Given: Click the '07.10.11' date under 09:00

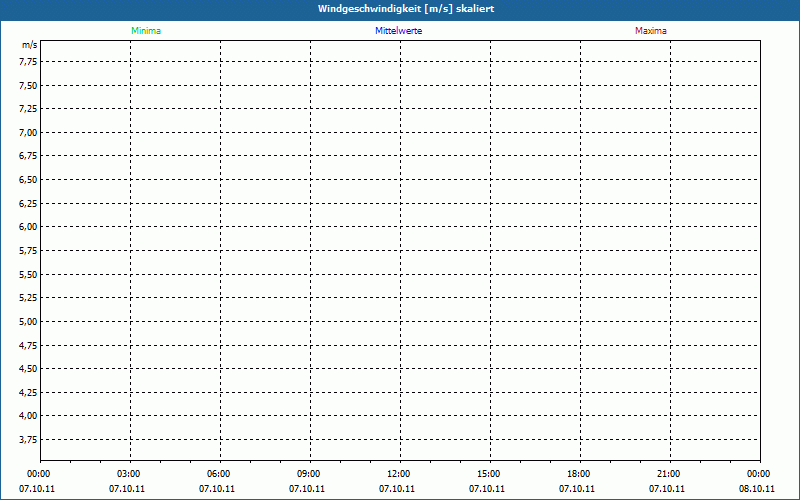Looking at the screenshot, I should coord(307,489).
